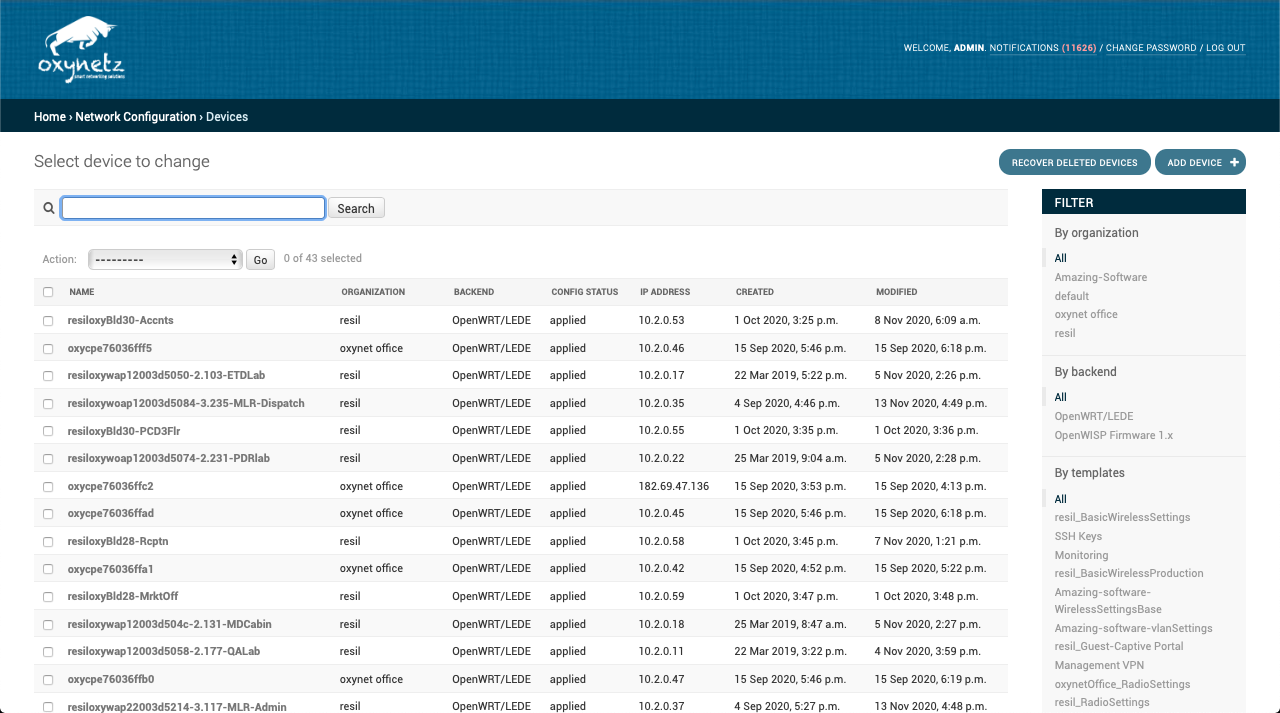1280x713 pixels.
Task: Sort the table by Name column
Action: [82, 292]
